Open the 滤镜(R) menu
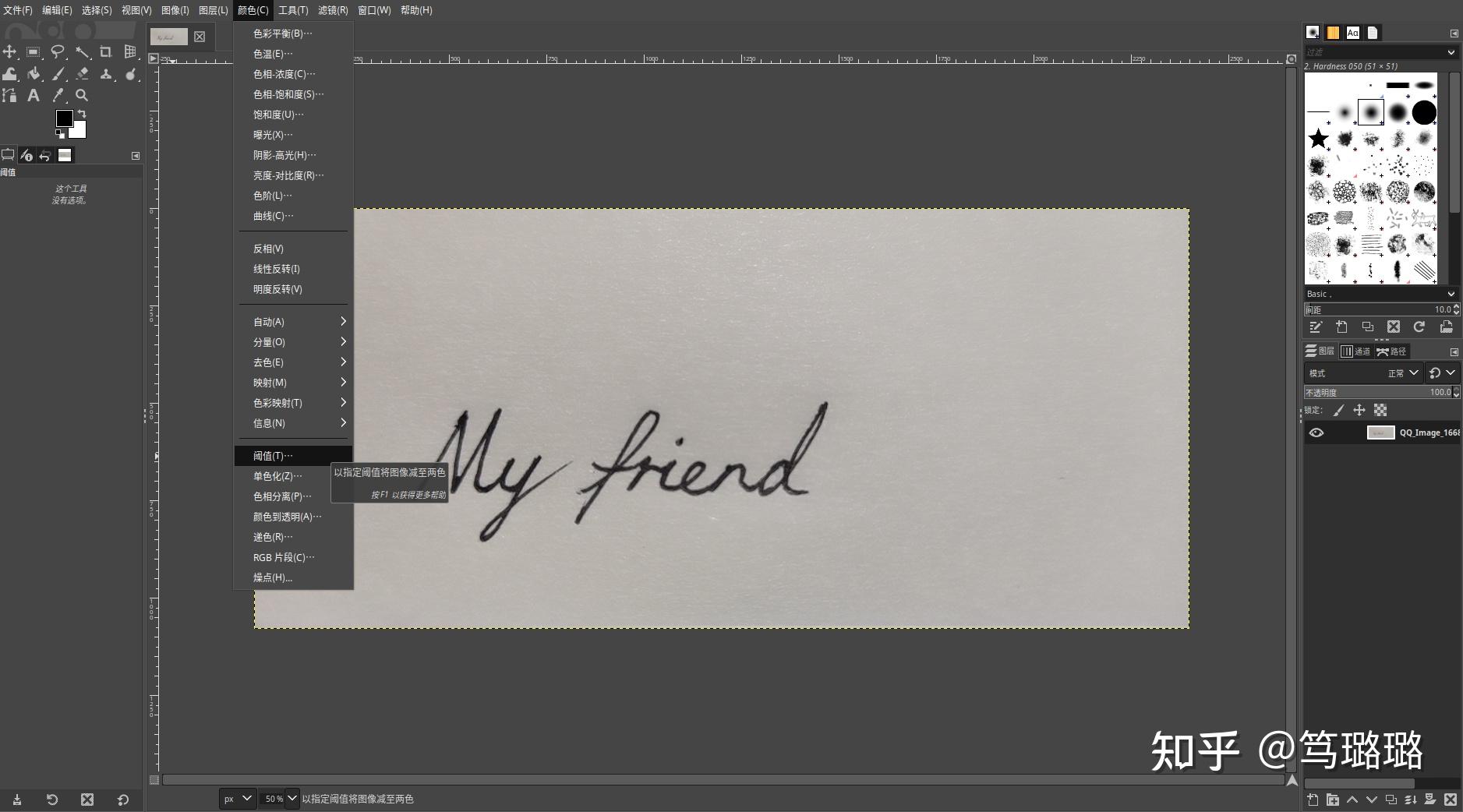Image resolution: width=1463 pixels, height=812 pixels. (x=333, y=10)
